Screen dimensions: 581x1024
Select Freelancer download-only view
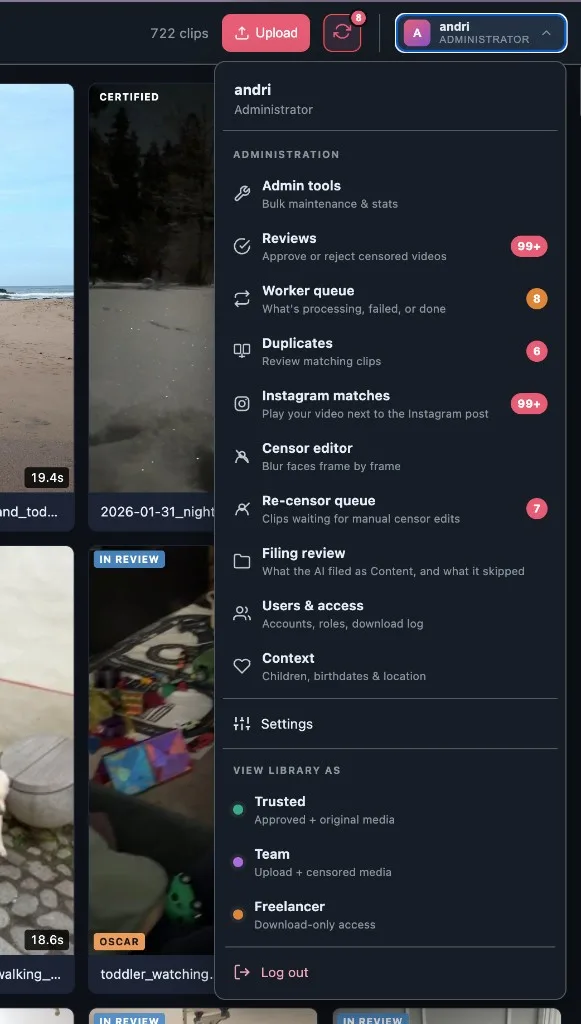coord(390,914)
